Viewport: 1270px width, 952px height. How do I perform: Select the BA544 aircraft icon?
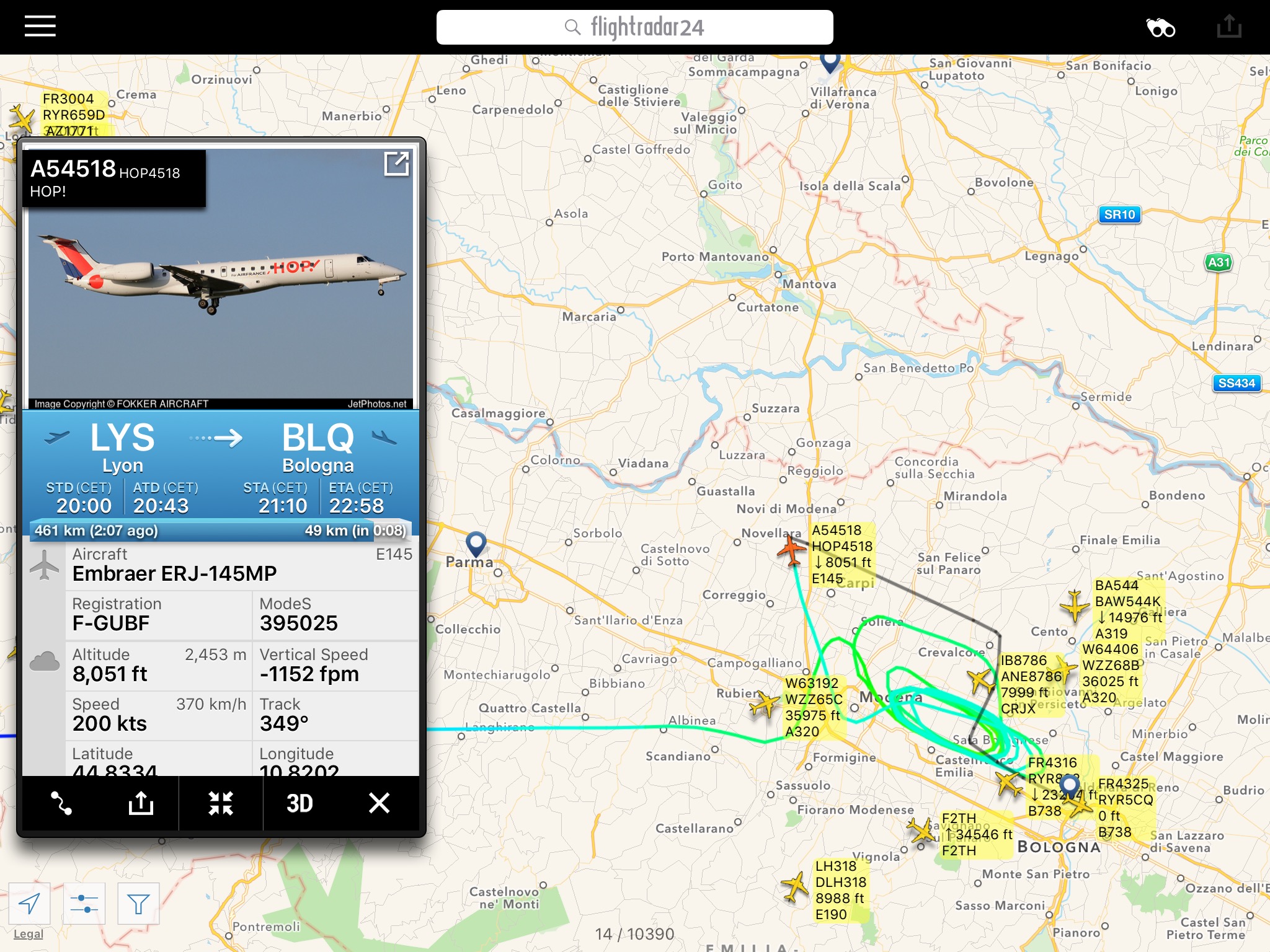(x=1075, y=606)
